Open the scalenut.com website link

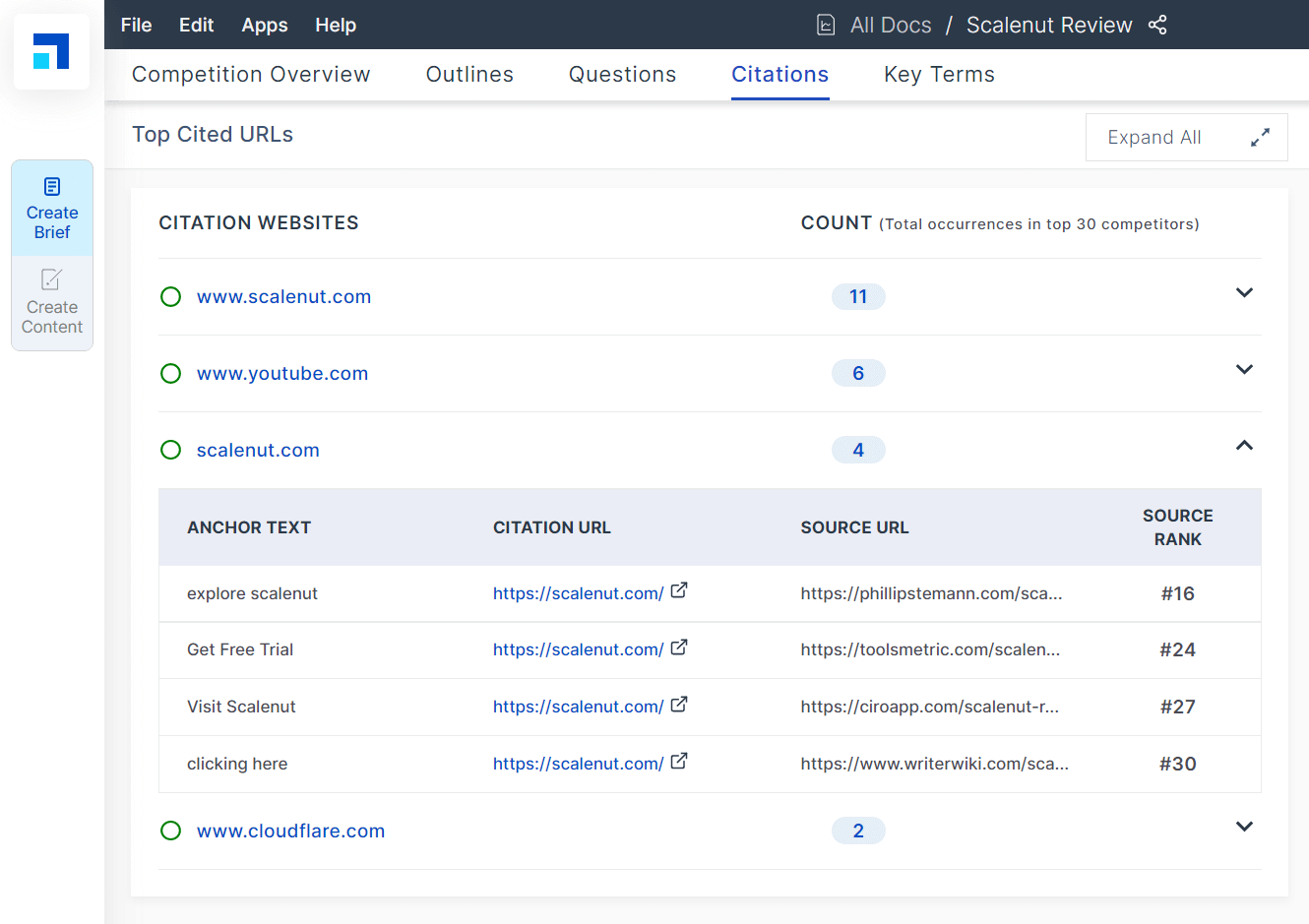[258, 450]
